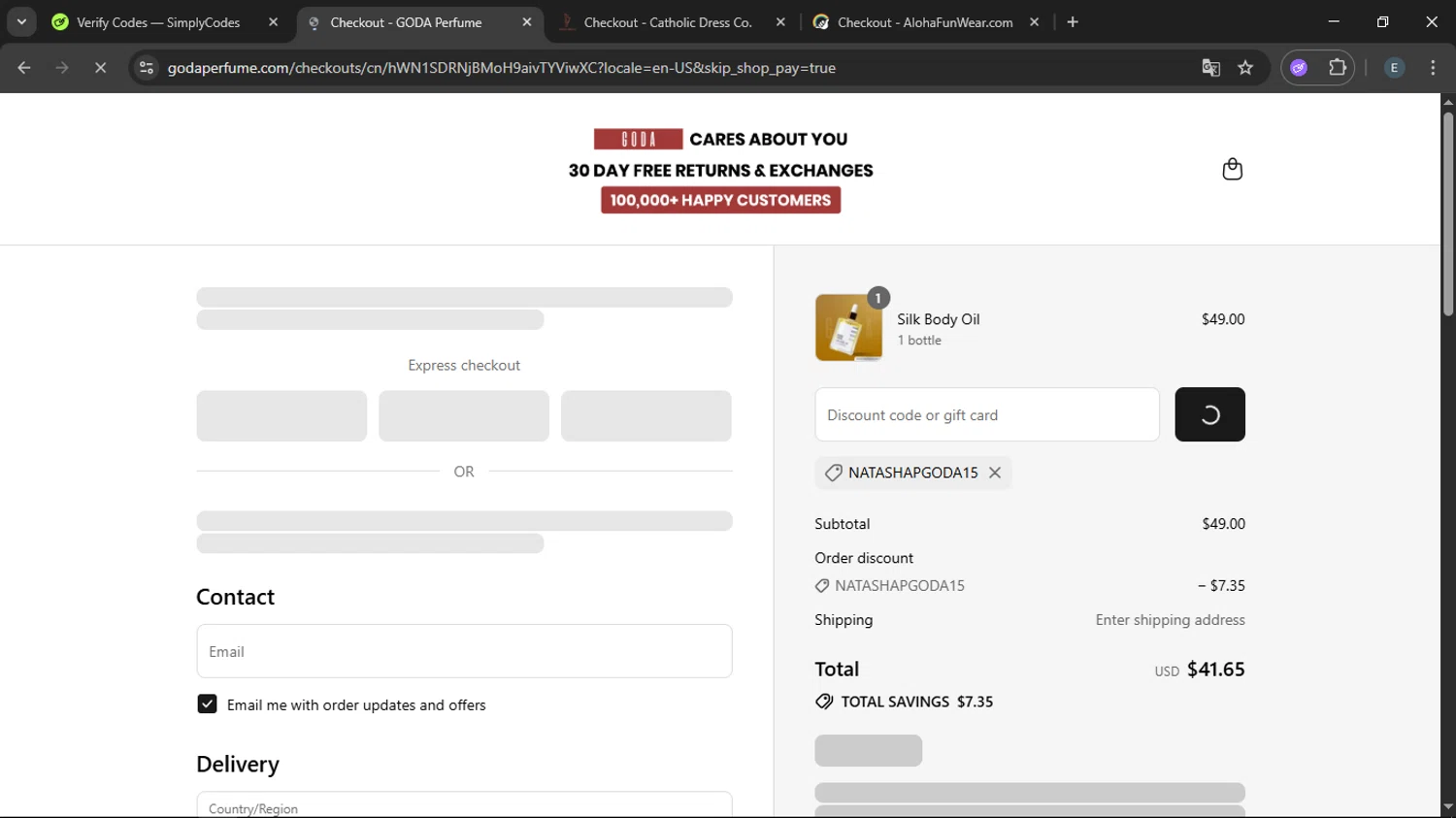Open the purple extension icon
Viewport: 1456px width, 818px height.
pos(1299,68)
